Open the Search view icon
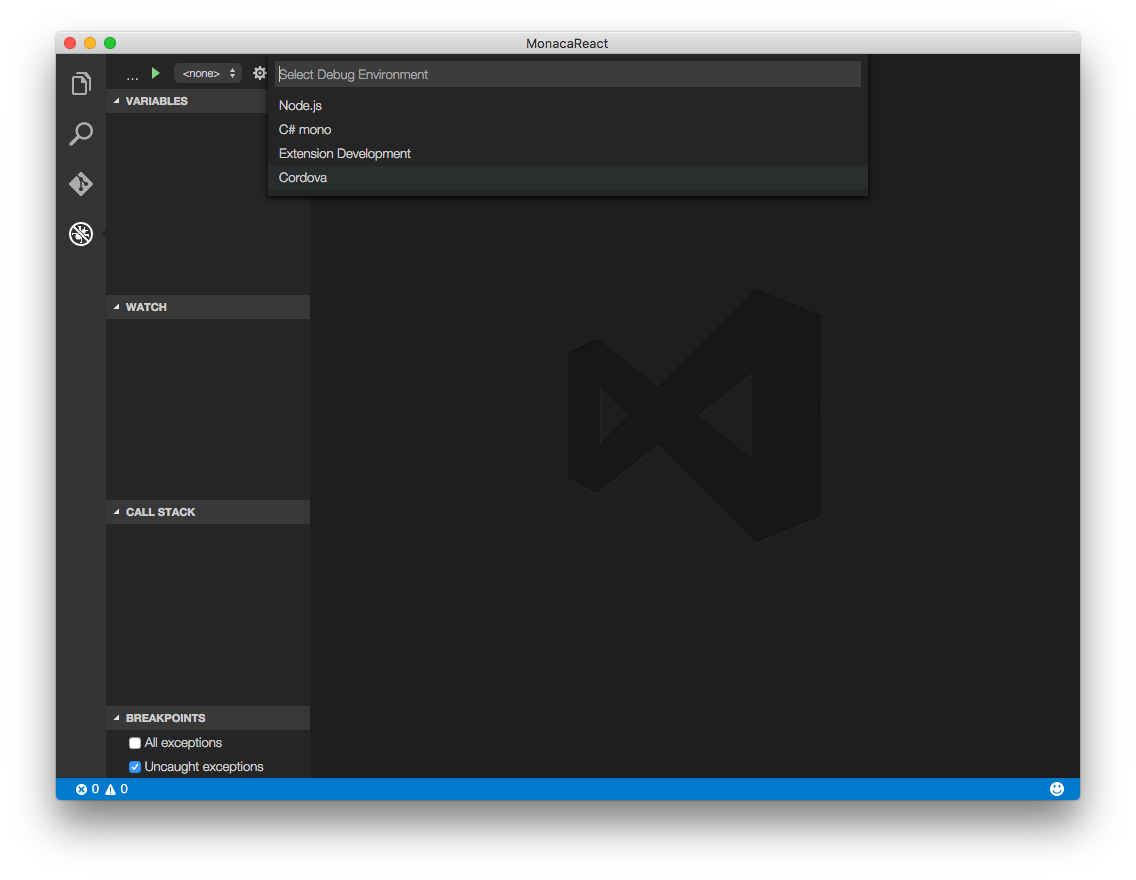Screen dimensions: 1136x880 81,134
